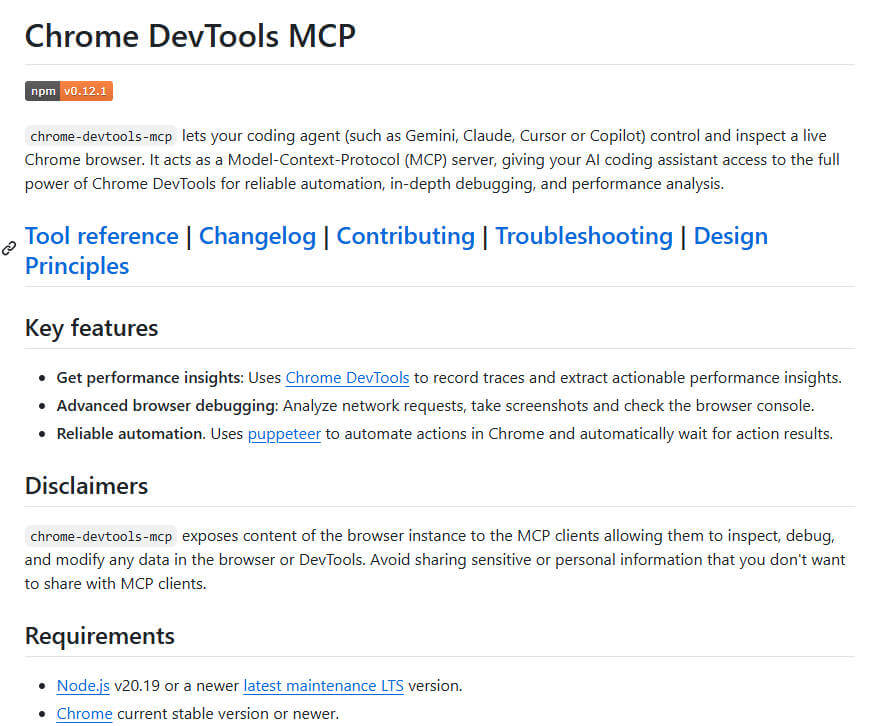Click the Chrome DevTools MCP title
873x726 pixels.
coord(190,36)
